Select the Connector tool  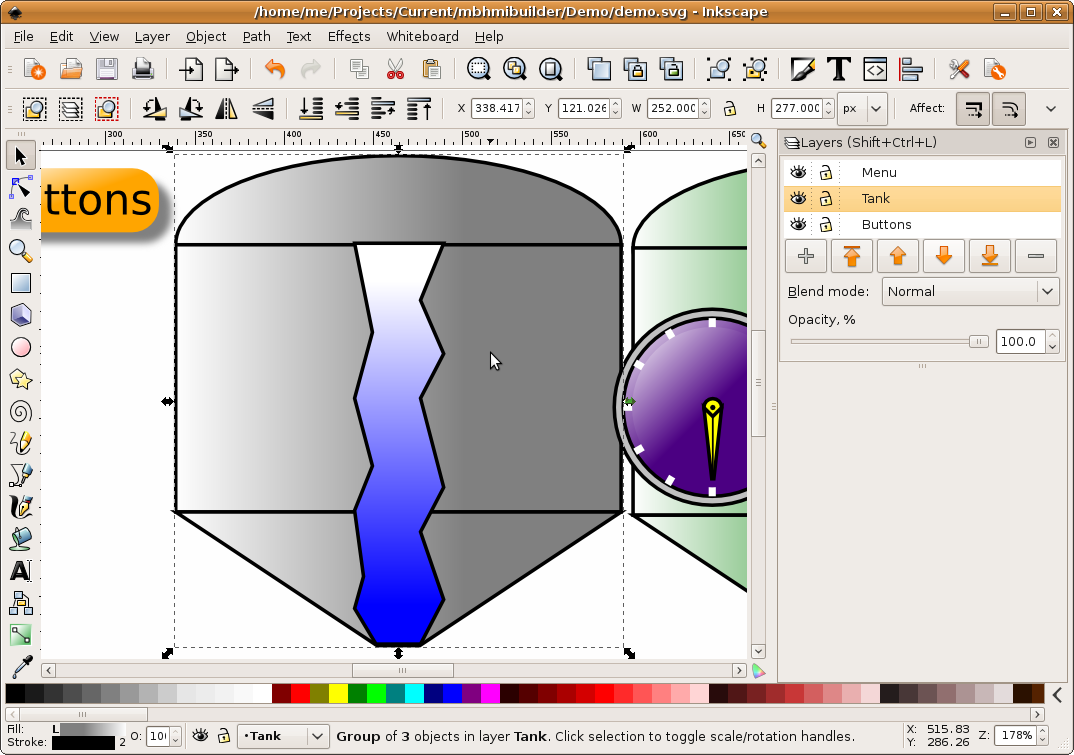[x=21, y=603]
